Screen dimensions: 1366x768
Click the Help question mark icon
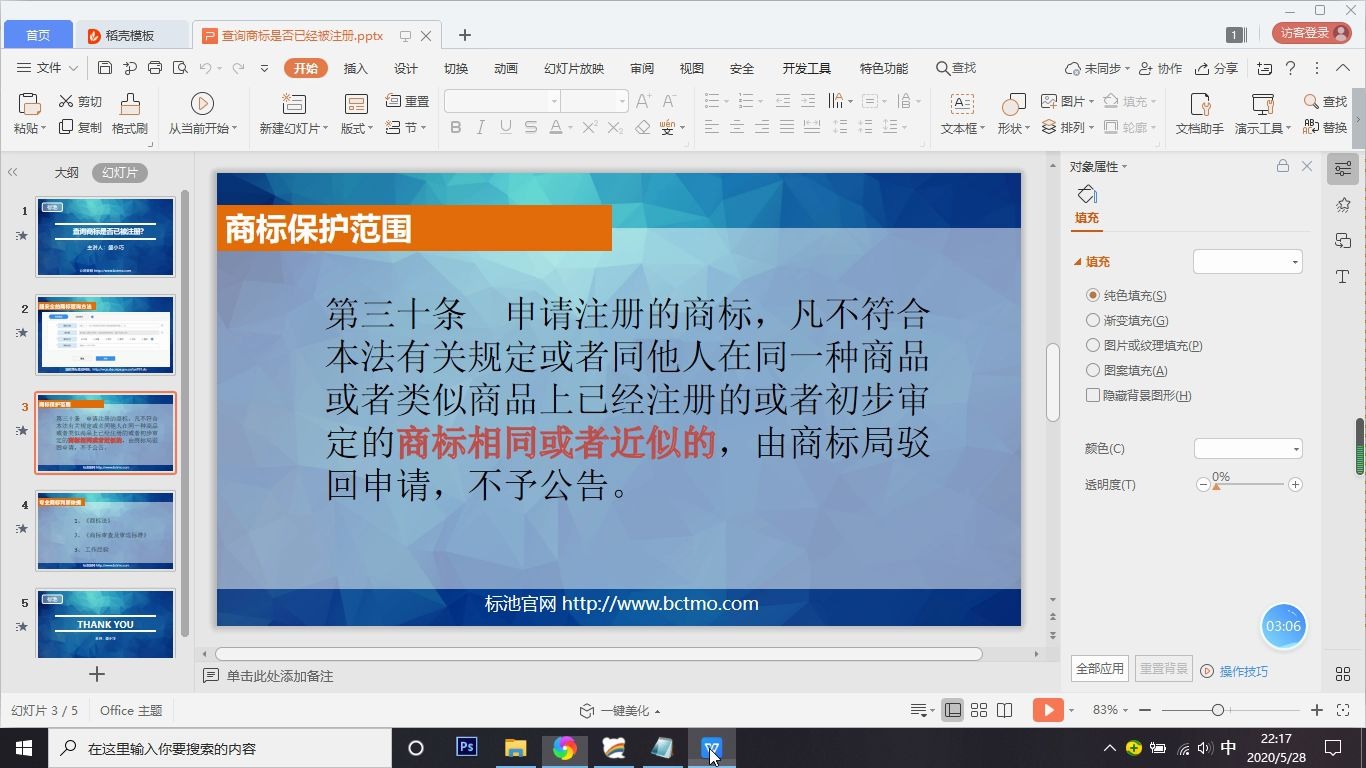[1291, 68]
